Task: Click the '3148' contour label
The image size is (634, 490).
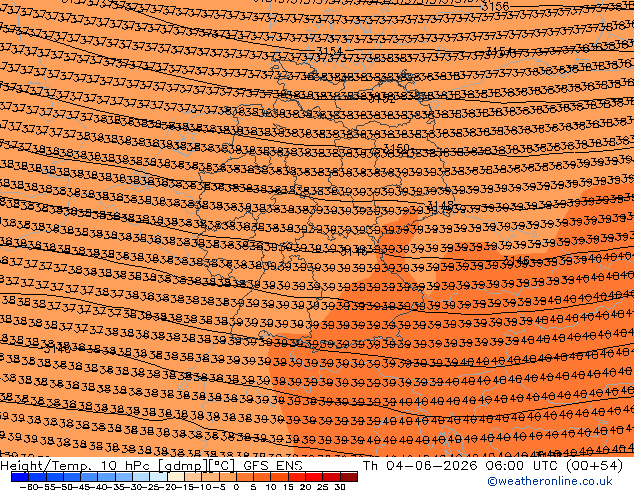Action: click(441, 205)
